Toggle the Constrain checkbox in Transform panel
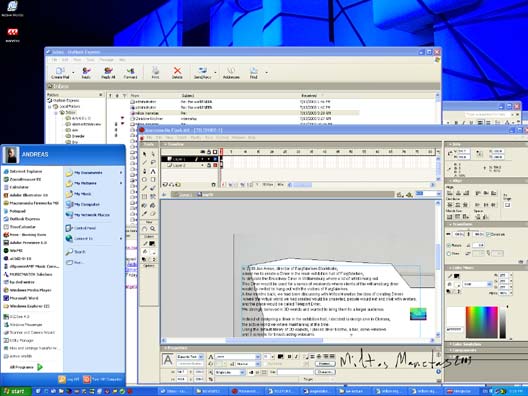 coord(489,234)
